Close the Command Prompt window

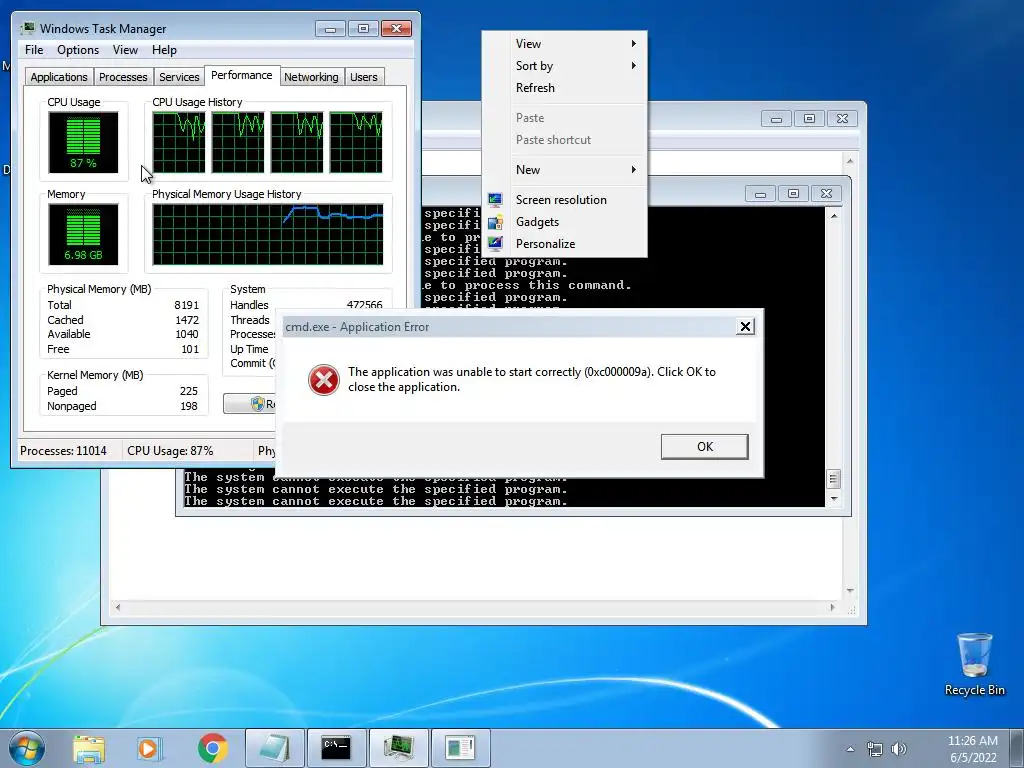(x=826, y=194)
